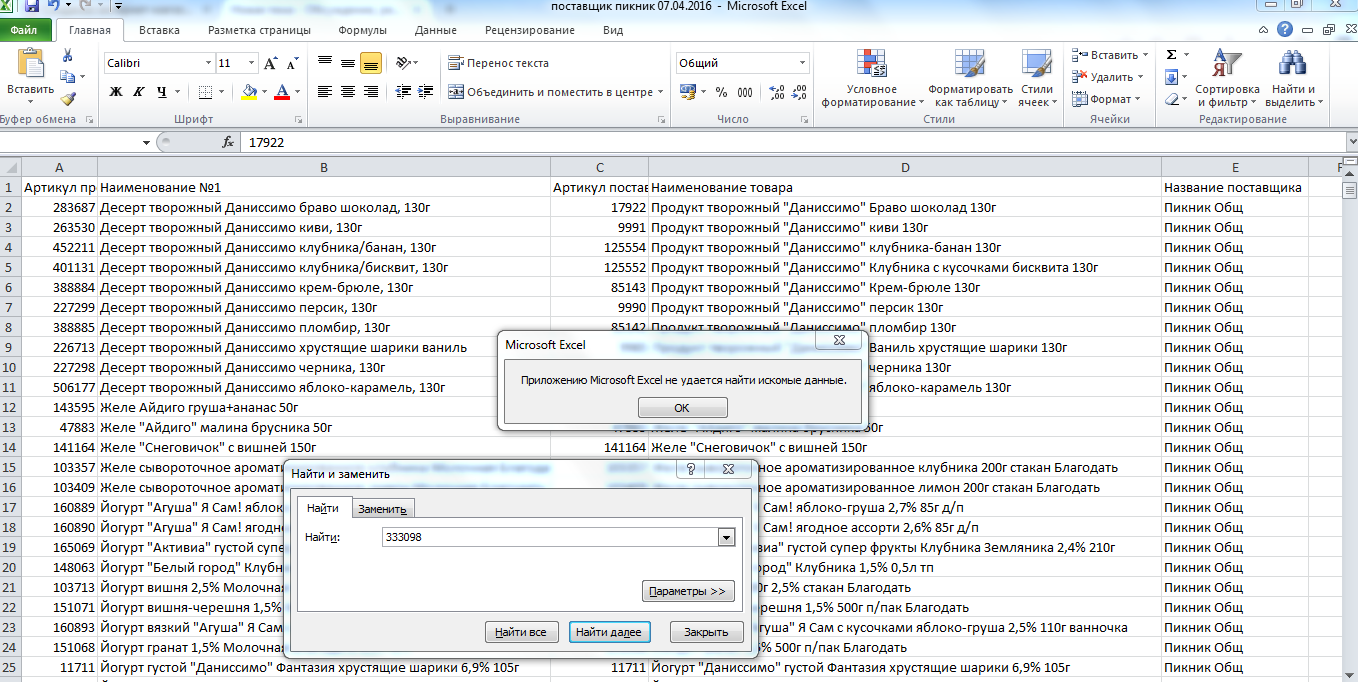Apply the fill color bucket icon

(249, 92)
